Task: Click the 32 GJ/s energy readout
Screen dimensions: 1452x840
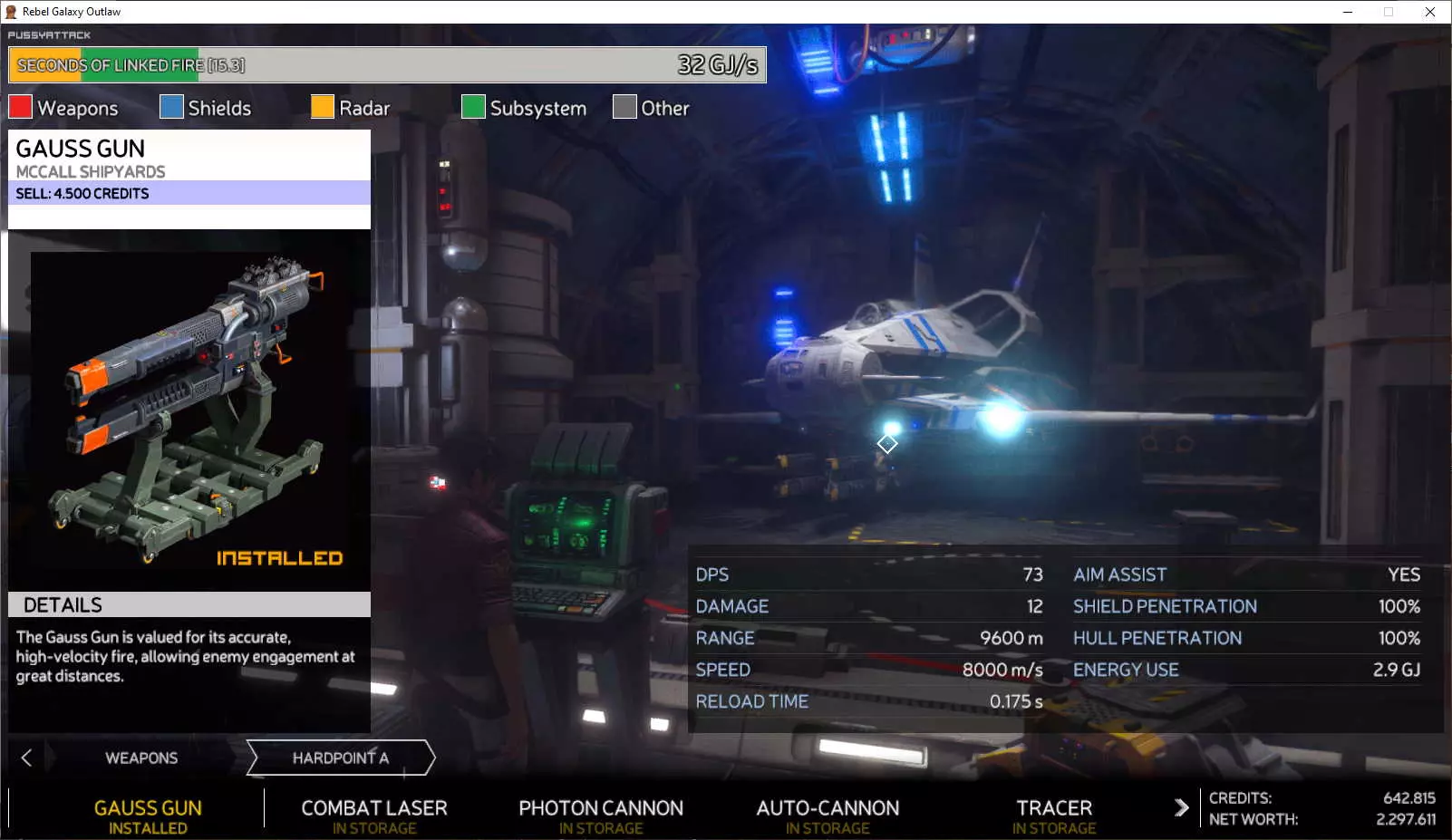Action: pos(718,65)
